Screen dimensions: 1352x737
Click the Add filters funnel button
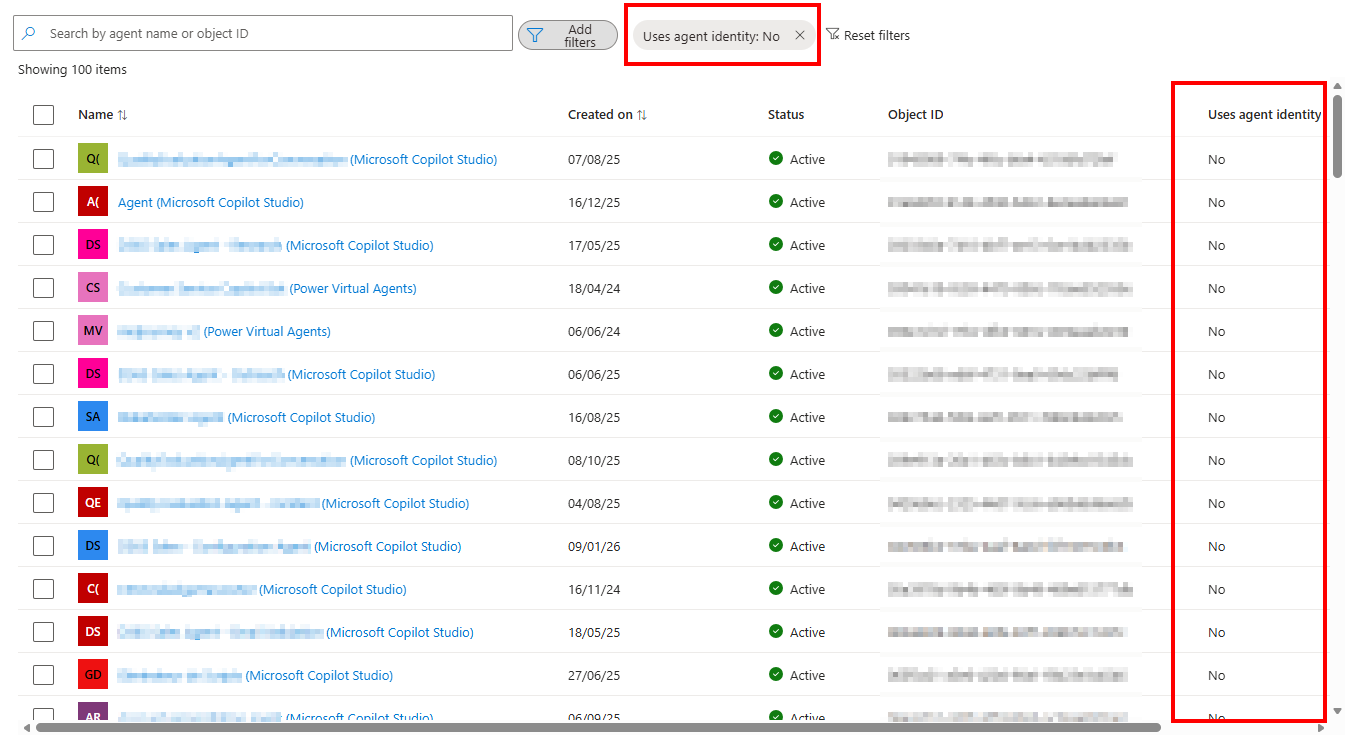[x=567, y=36]
